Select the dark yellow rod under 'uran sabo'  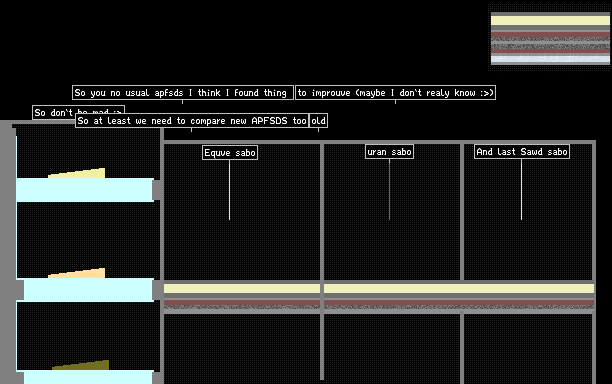click(x=389, y=190)
